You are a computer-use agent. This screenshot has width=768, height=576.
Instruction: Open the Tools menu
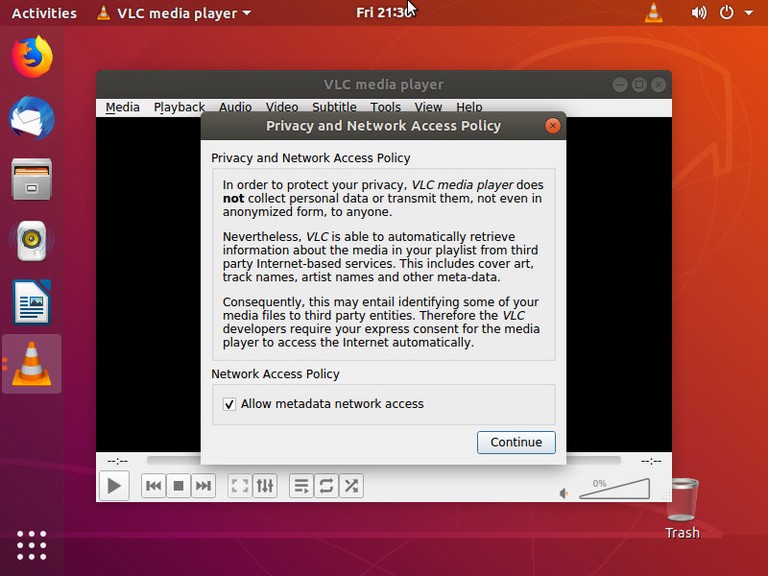[x=385, y=107]
